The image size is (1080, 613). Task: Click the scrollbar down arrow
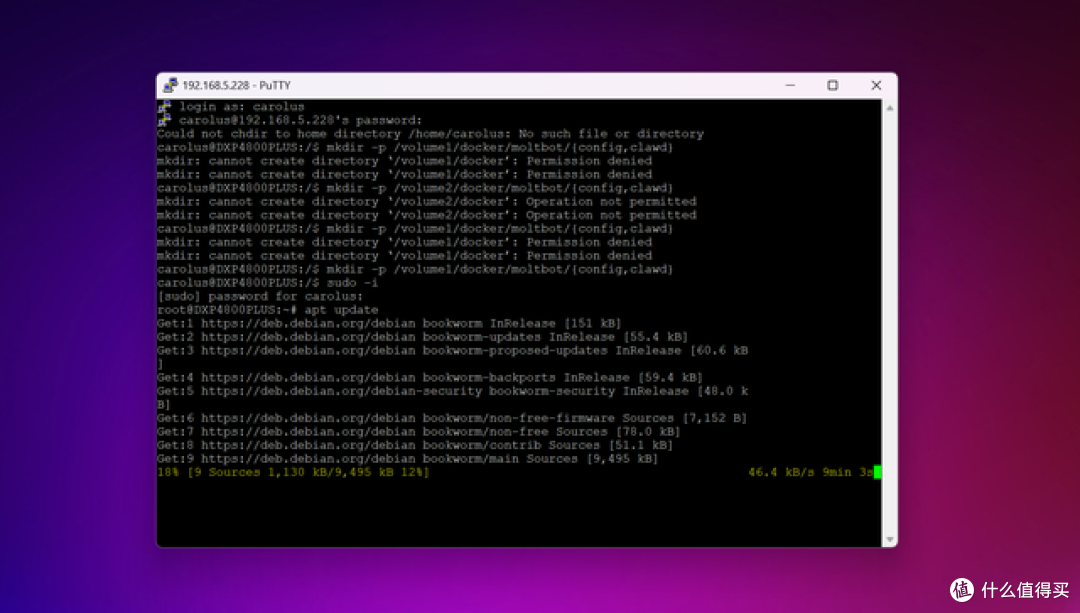(x=889, y=539)
